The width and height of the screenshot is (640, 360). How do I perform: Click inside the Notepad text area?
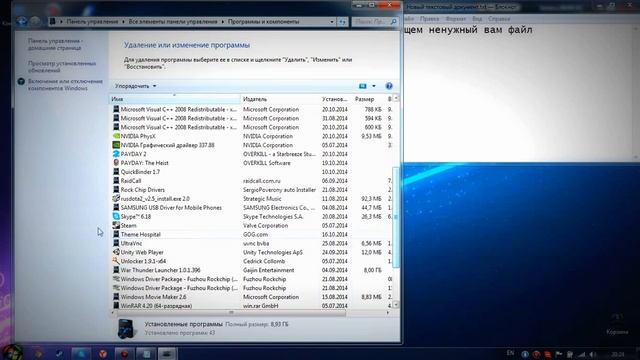518,94
